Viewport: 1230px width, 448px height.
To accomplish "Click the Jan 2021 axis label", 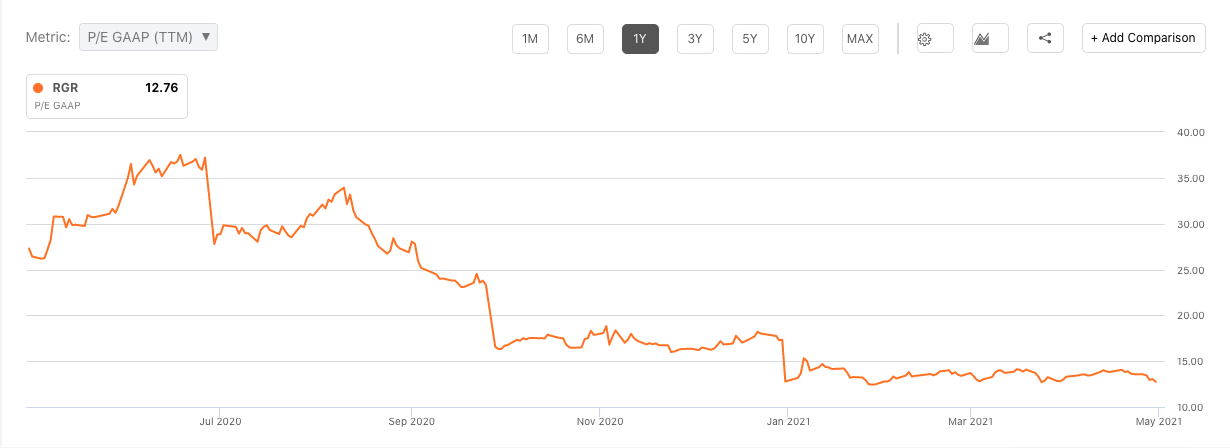I will (x=787, y=423).
